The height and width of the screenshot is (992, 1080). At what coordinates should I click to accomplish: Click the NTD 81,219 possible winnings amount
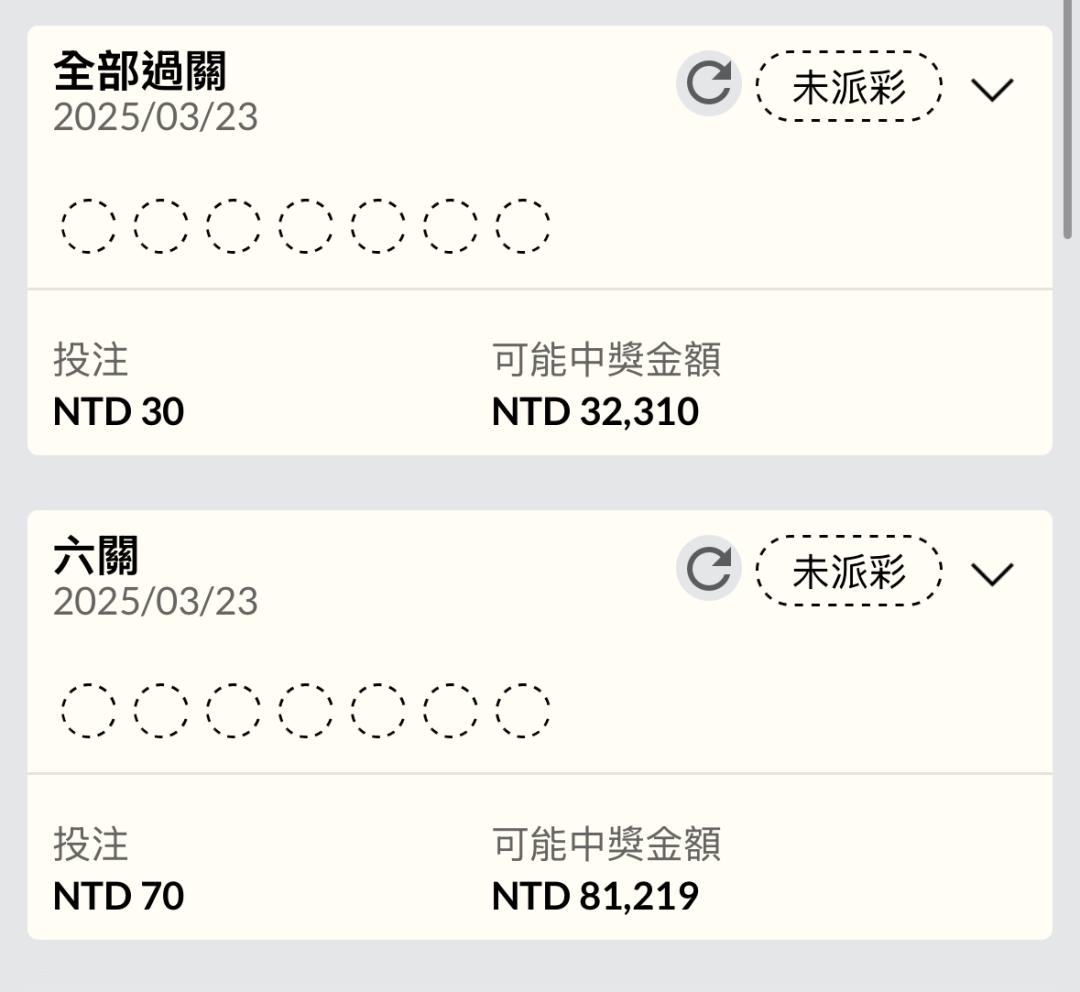pyautogui.click(x=595, y=896)
